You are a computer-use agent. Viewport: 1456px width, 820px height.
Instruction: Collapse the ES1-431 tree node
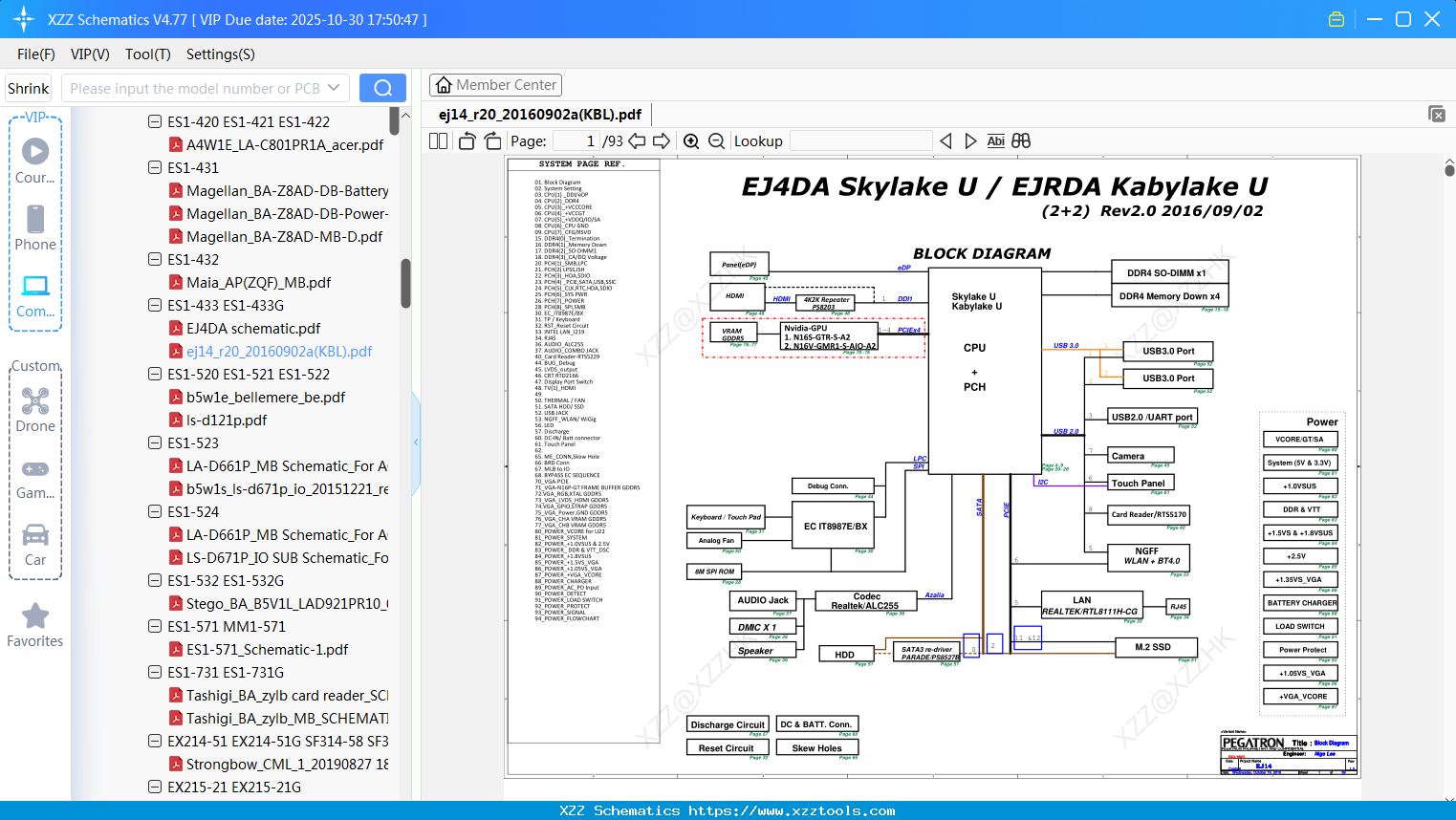coord(155,167)
